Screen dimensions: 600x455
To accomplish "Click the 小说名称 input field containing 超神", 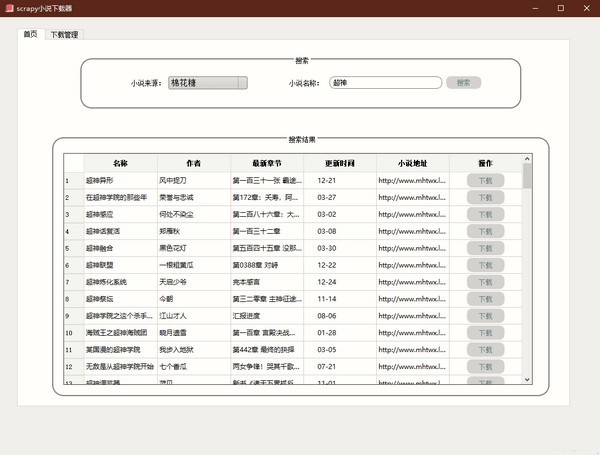I will (x=384, y=83).
